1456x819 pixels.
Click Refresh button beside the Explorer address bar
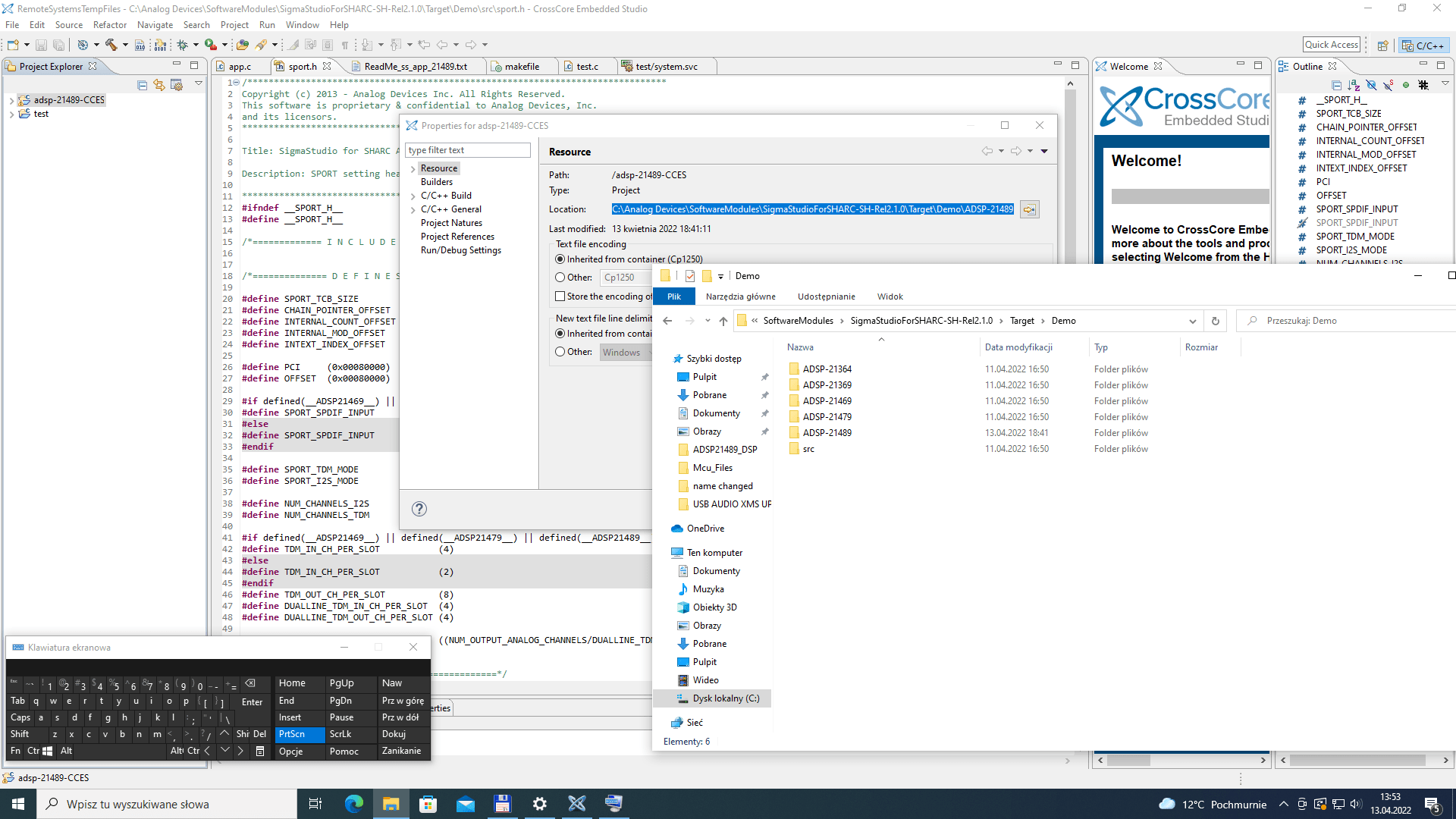(x=1216, y=321)
